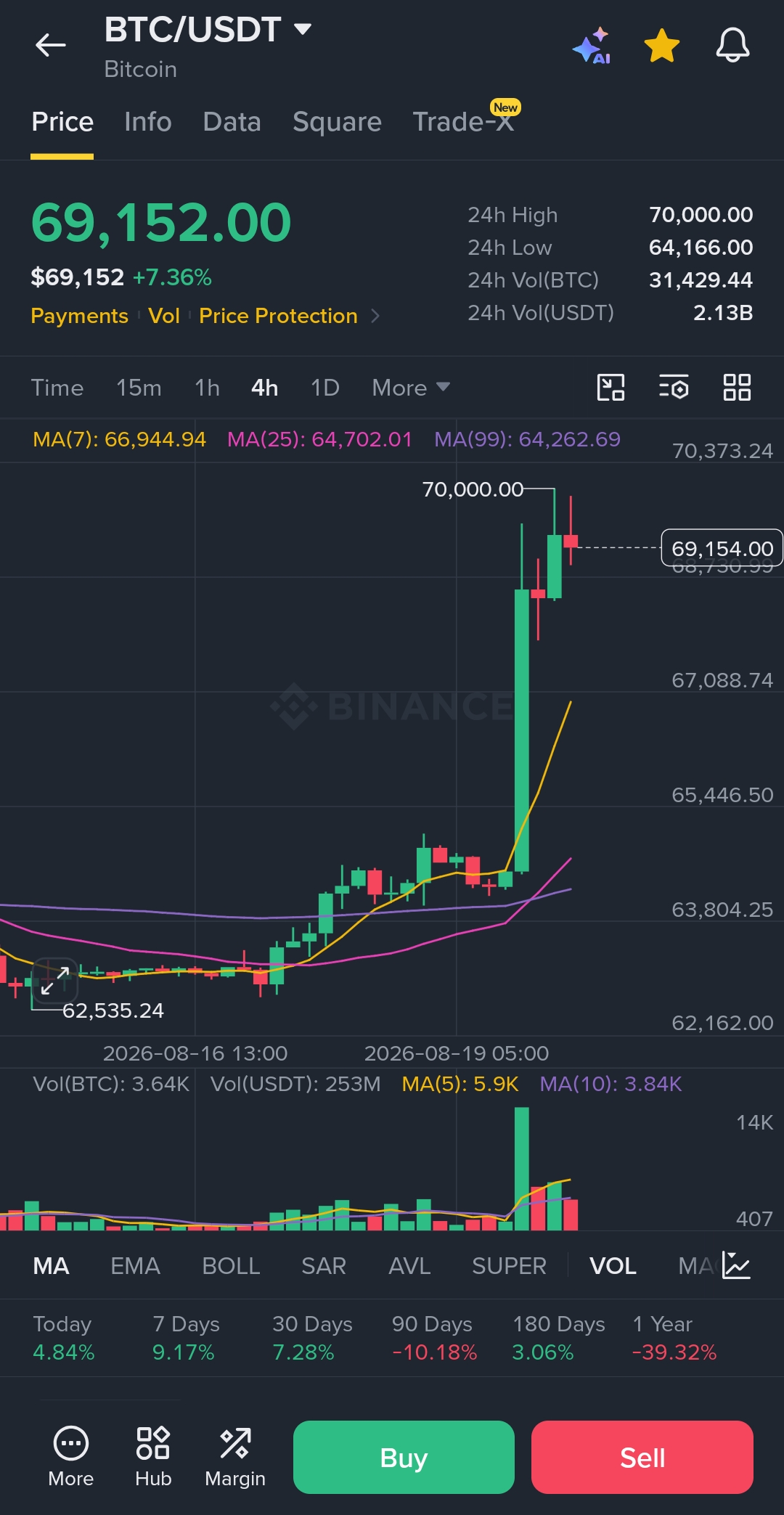Switch to the Square tab
Viewport: 784px width, 1515px height.
pos(337,122)
